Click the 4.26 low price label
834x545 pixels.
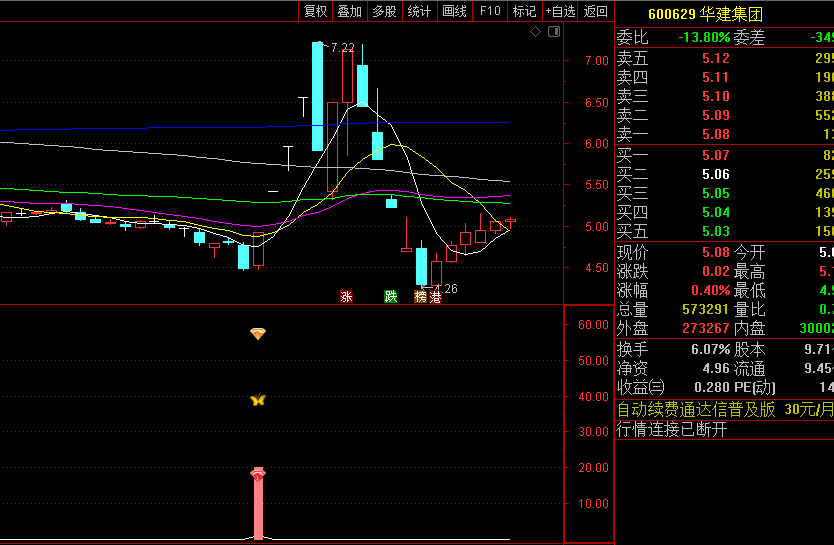(446, 289)
